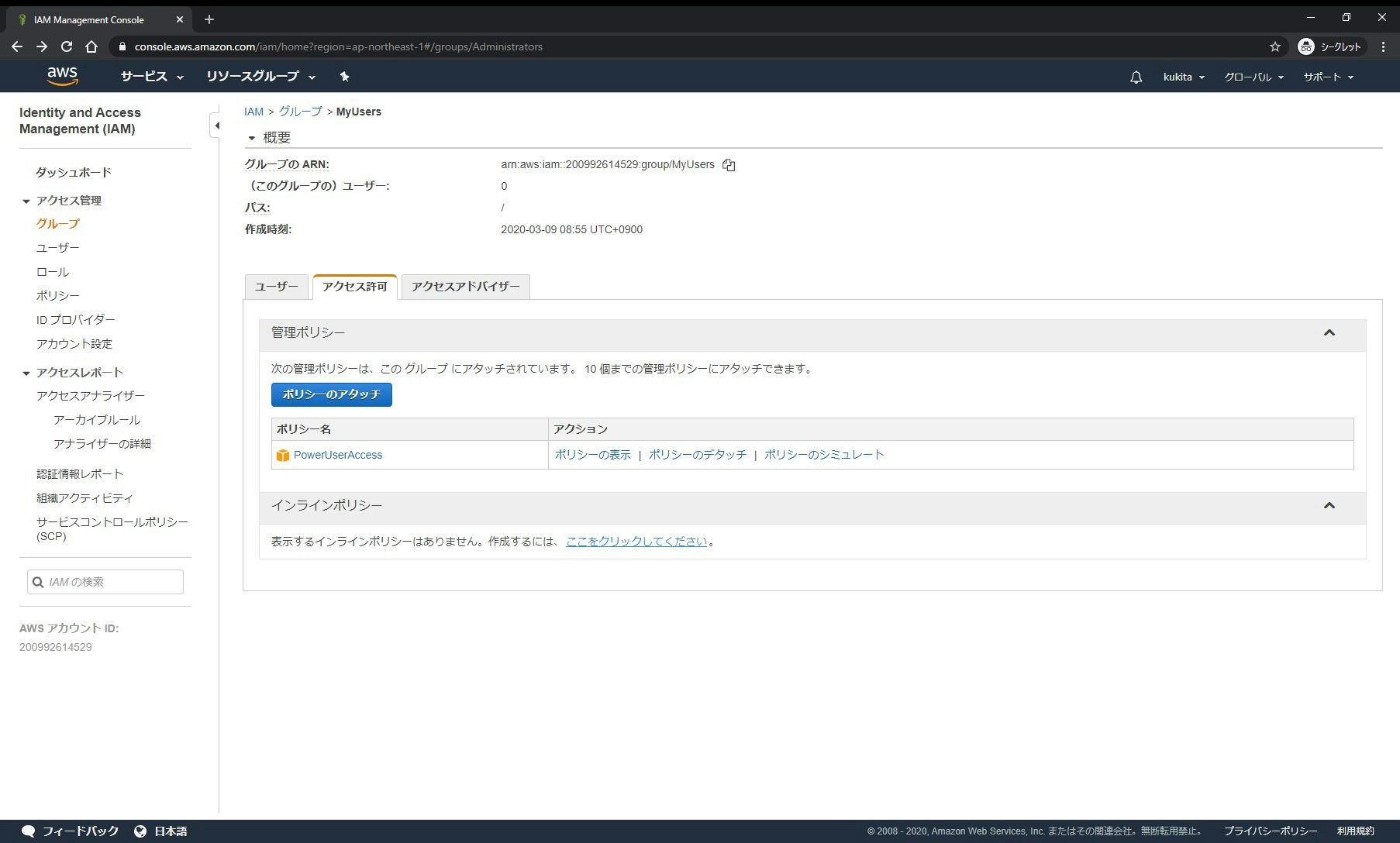Click ポリシーのシミュレート for PowerUserAccess
Screen dimensions: 1400x843
pyautogui.click(x=824, y=456)
